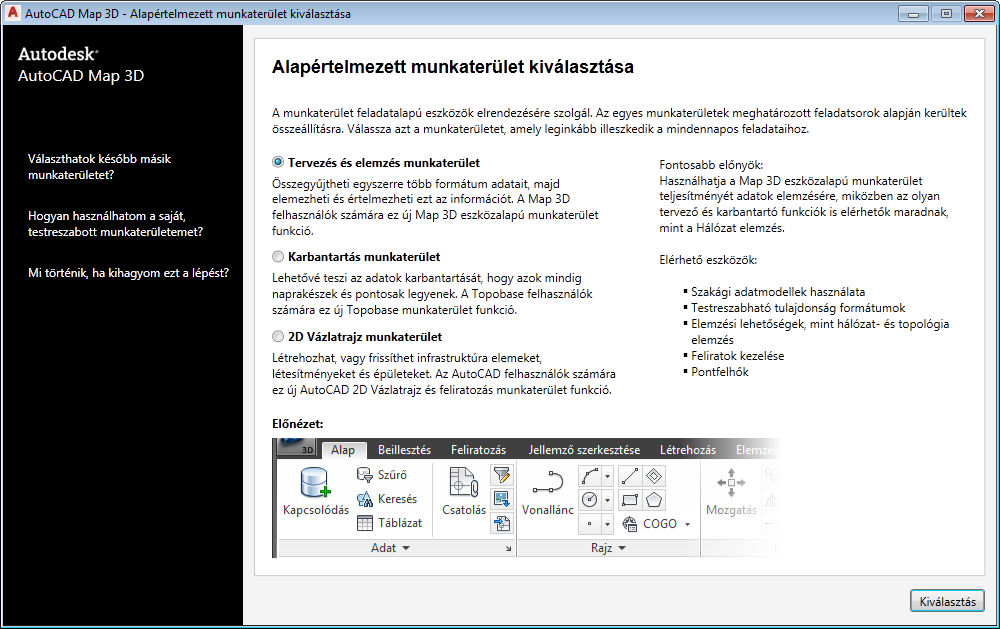Click the Csatolás attach drawing icon
The height and width of the screenshot is (629, 1000).
click(464, 482)
